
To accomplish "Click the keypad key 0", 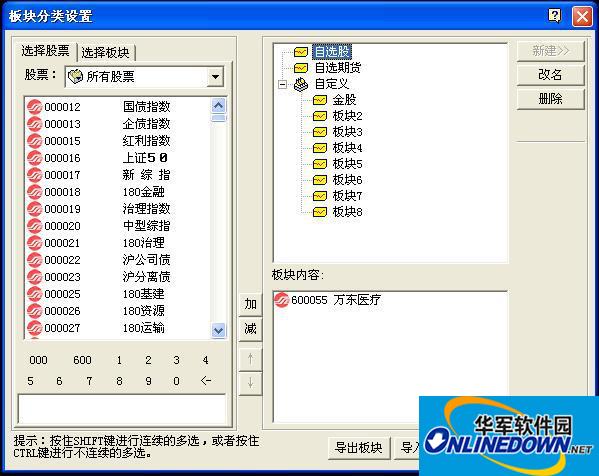I will [x=176, y=381].
